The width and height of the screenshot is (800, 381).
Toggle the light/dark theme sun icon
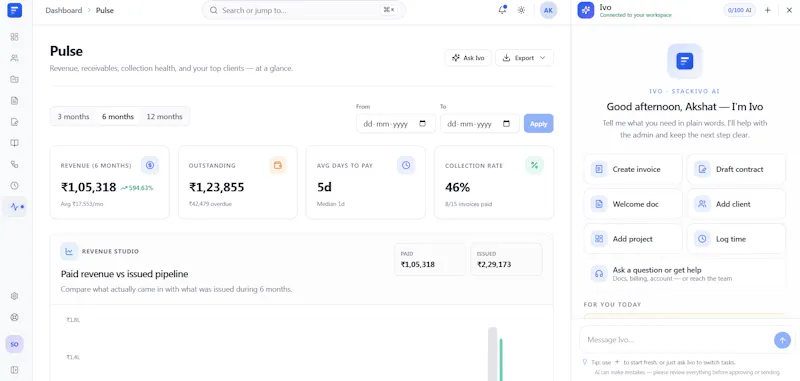[521, 10]
